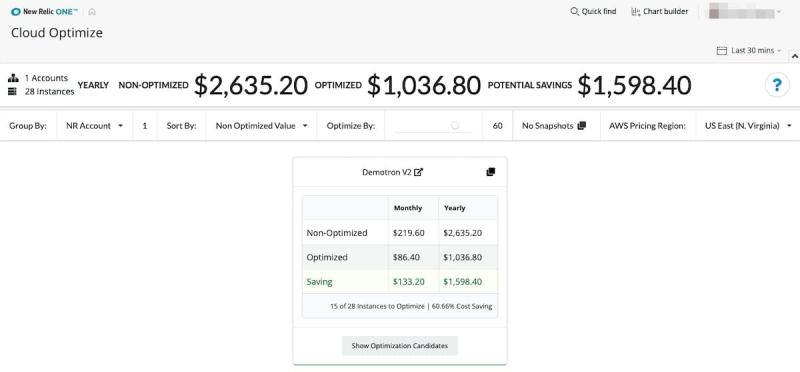
Task: Click the No Snapshots button
Action: click(x=554, y=126)
